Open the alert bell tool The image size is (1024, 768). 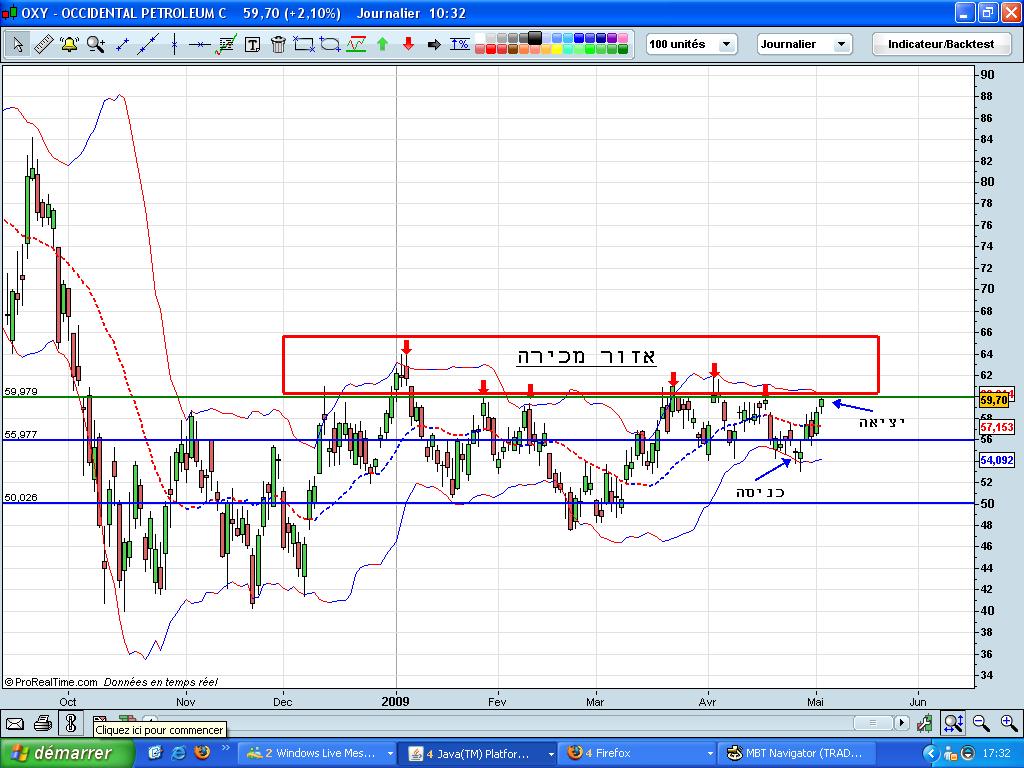click(69, 44)
